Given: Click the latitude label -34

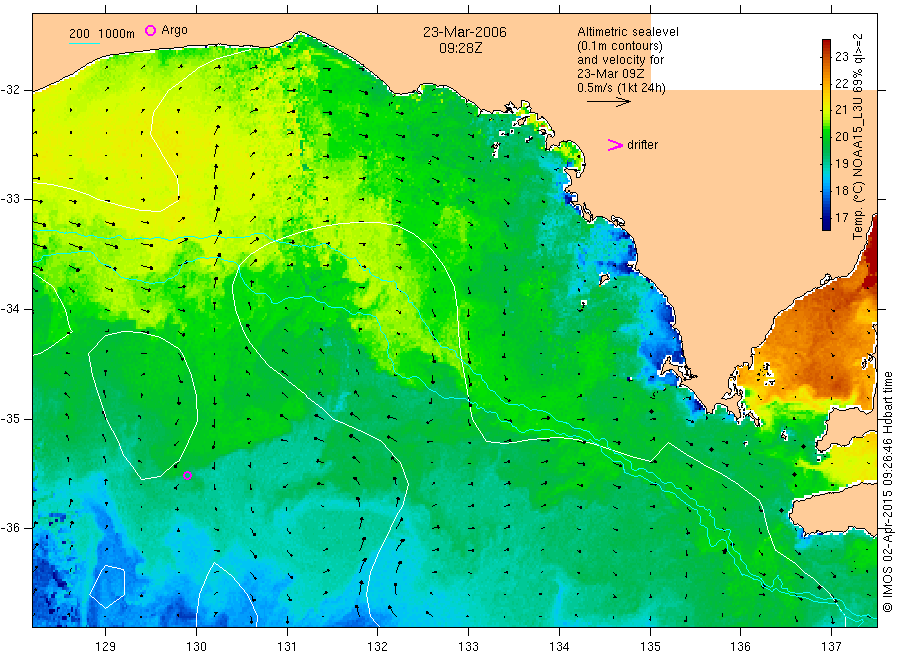Looking at the screenshot, I should pyautogui.click(x=10, y=309).
